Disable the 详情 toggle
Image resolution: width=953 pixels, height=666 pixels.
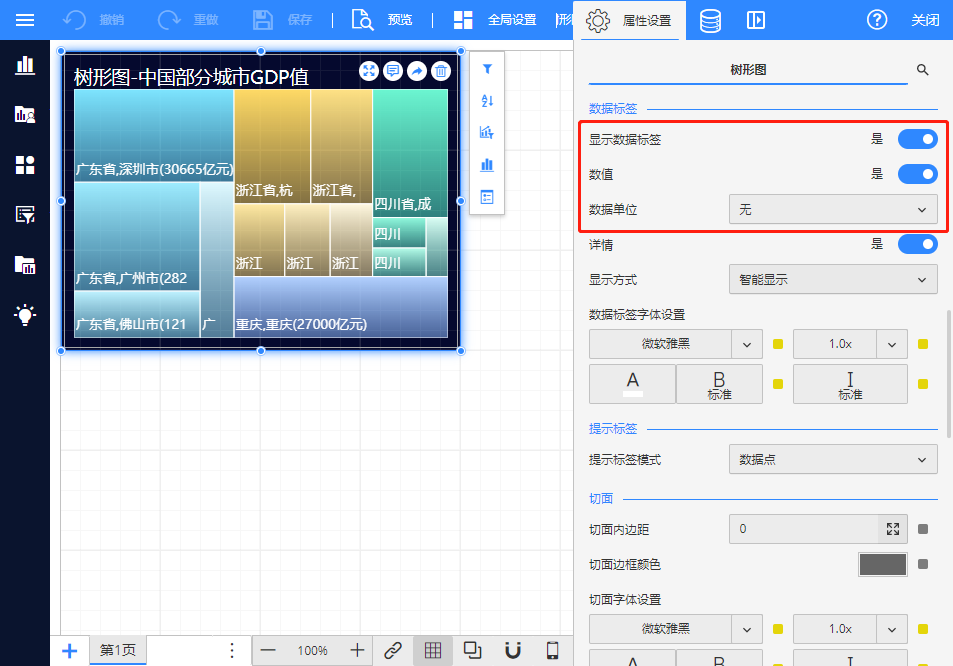(x=917, y=244)
